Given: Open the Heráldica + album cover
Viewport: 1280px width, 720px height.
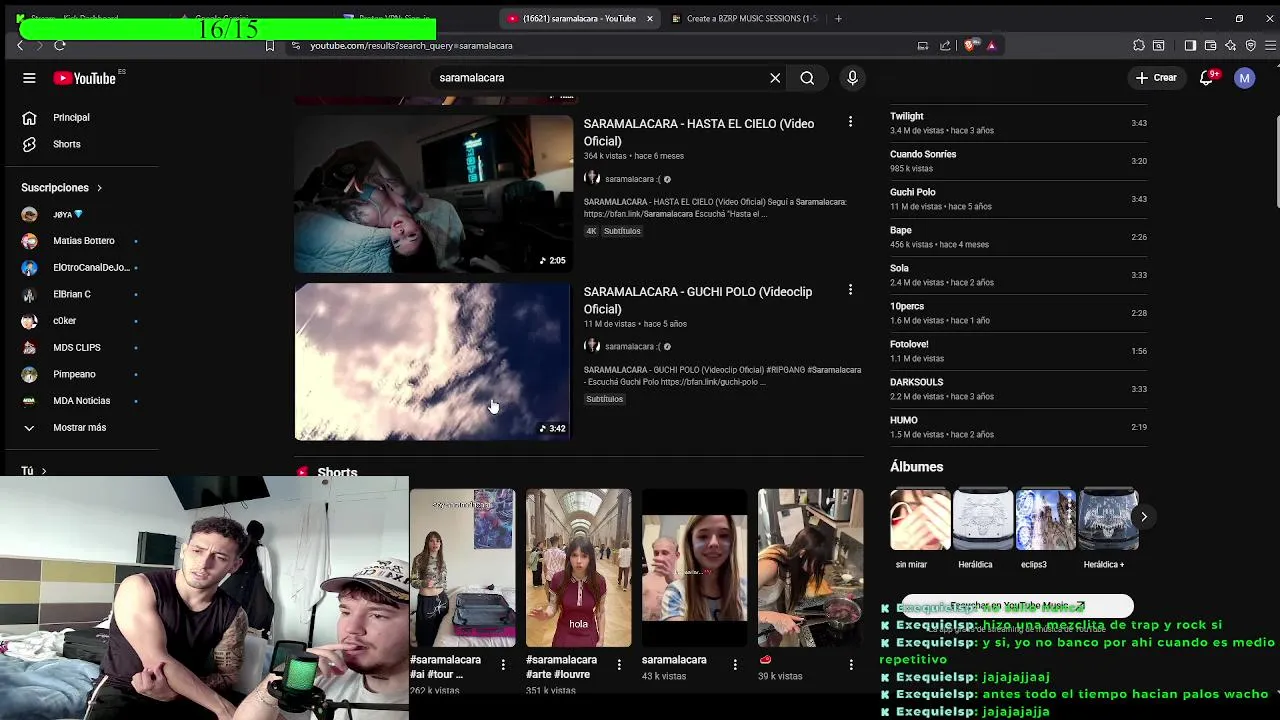Looking at the screenshot, I should click(x=1108, y=520).
